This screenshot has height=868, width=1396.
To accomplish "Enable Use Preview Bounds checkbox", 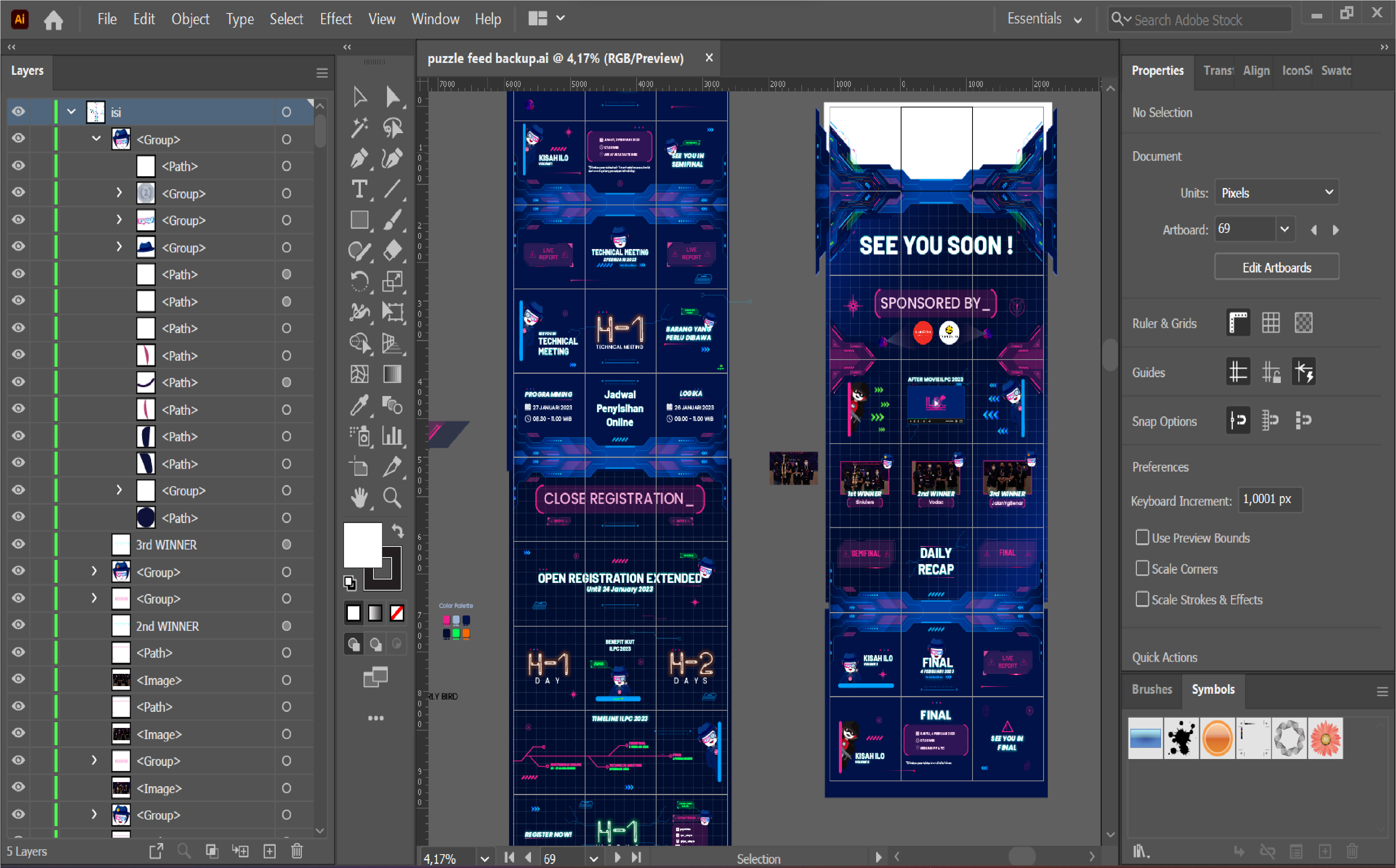I will 1142,537.
